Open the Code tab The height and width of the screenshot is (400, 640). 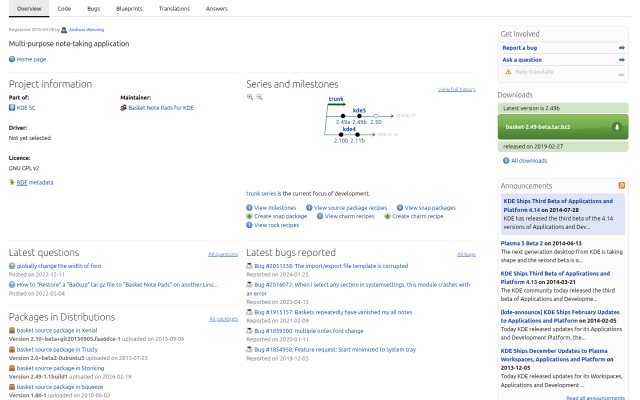(64, 9)
